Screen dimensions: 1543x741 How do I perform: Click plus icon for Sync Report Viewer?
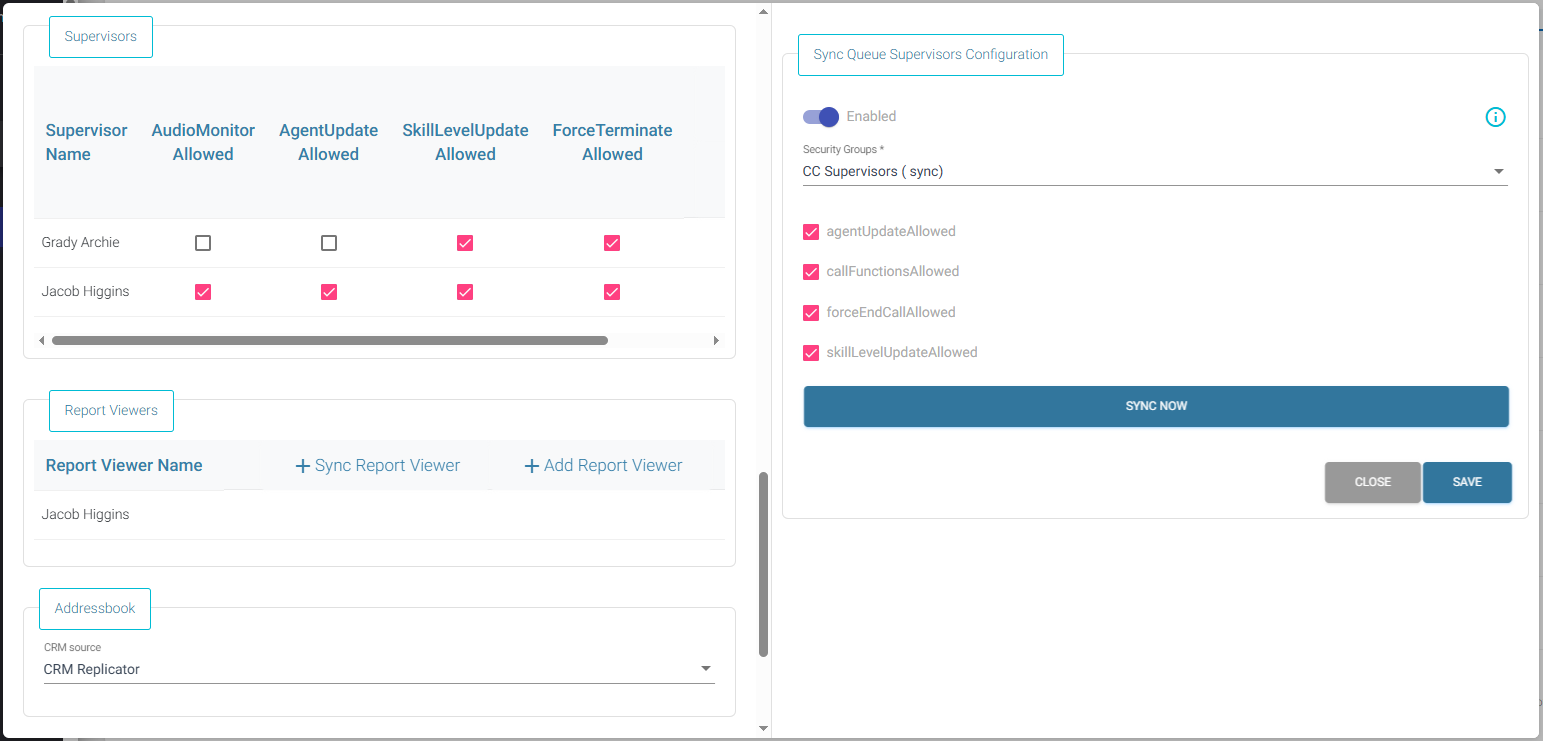pyautogui.click(x=303, y=466)
